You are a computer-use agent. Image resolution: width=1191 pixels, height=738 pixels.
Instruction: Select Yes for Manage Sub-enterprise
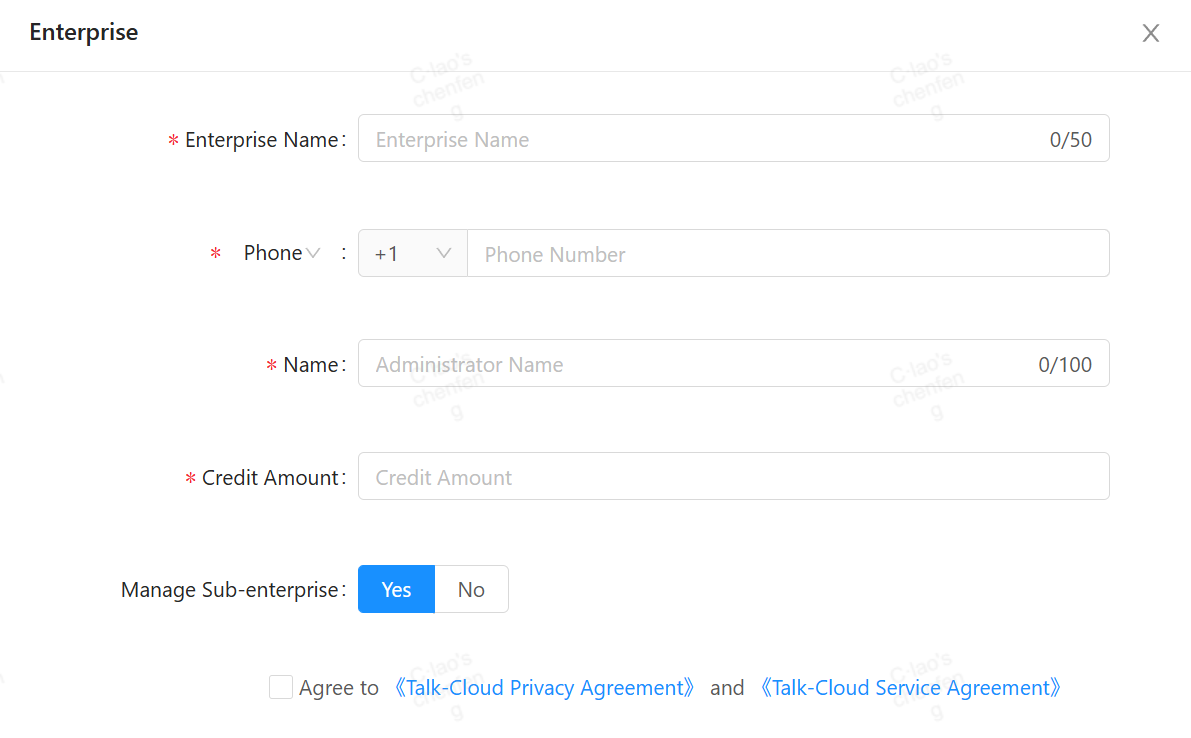(x=396, y=589)
